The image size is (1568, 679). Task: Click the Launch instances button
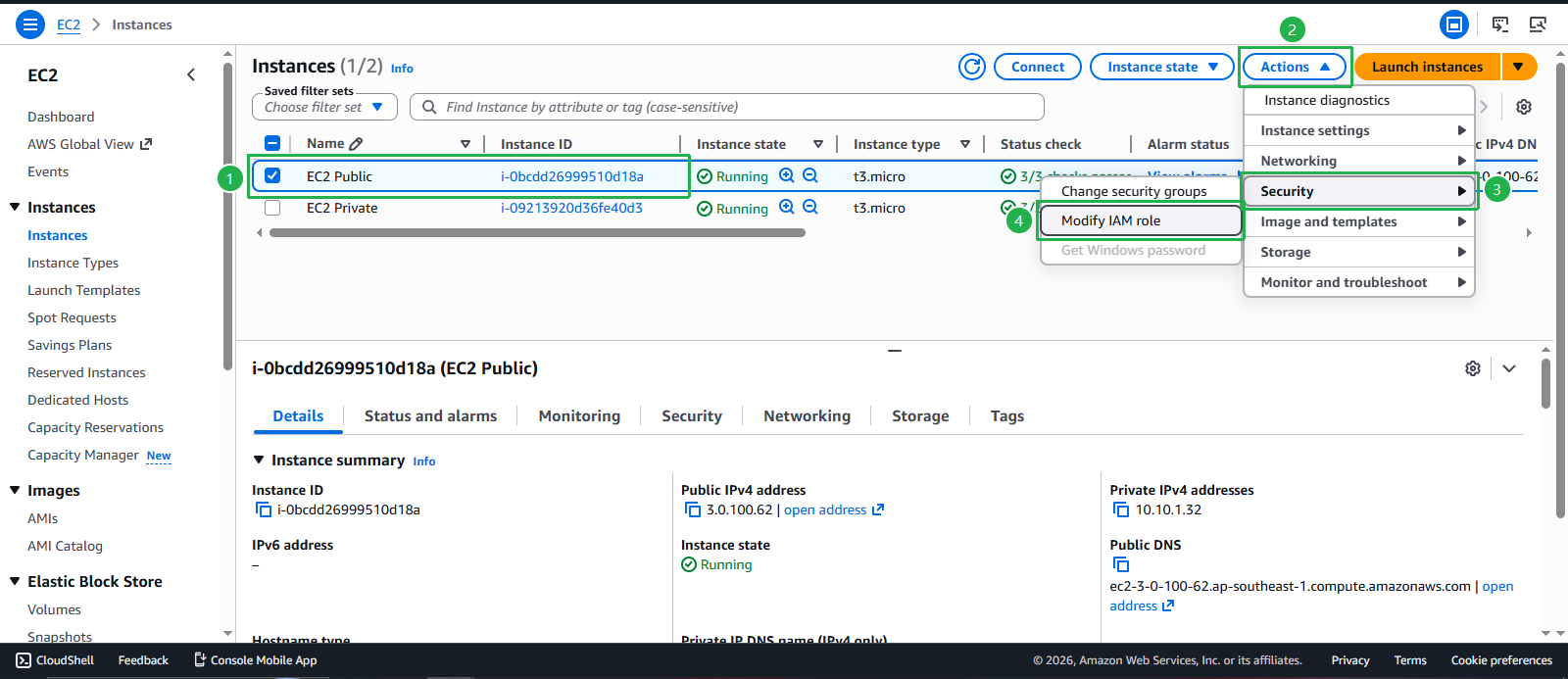(1427, 67)
